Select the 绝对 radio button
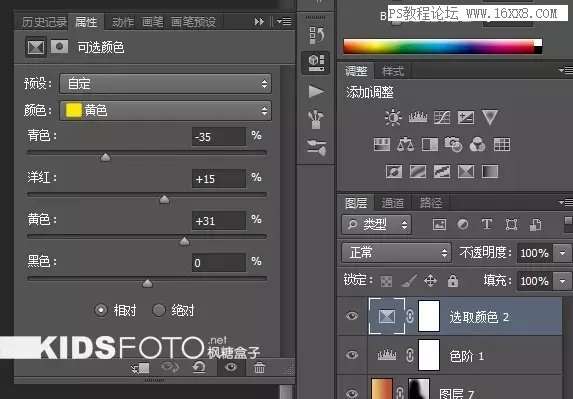This screenshot has height=399, width=573. coord(159,310)
